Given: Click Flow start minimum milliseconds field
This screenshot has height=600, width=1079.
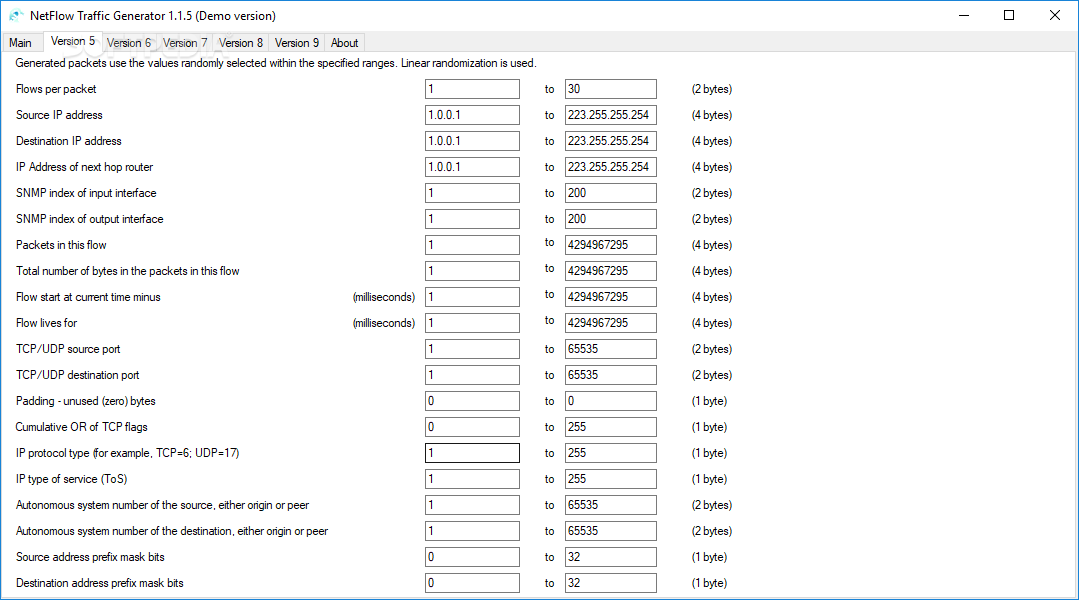Looking at the screenshot, I should coord(472,297).
